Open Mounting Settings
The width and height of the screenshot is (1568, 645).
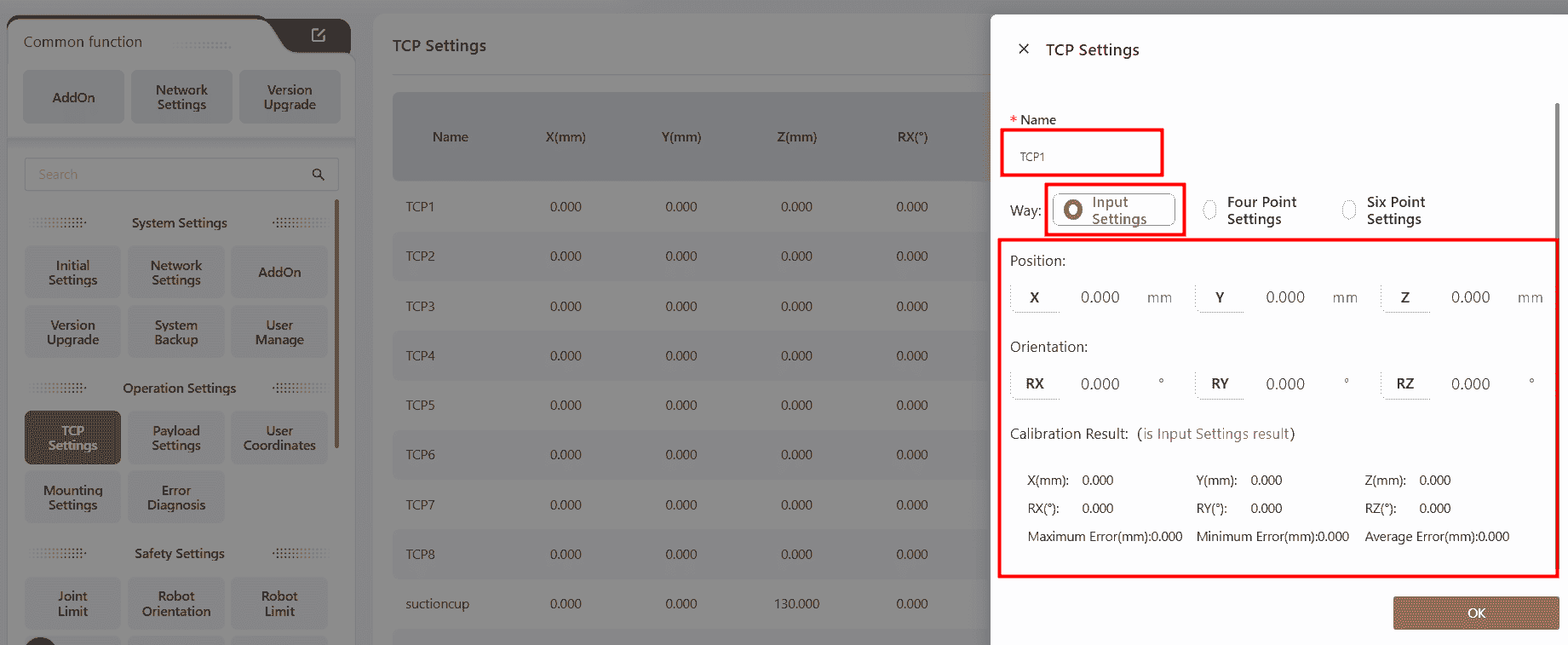[73, 498]
